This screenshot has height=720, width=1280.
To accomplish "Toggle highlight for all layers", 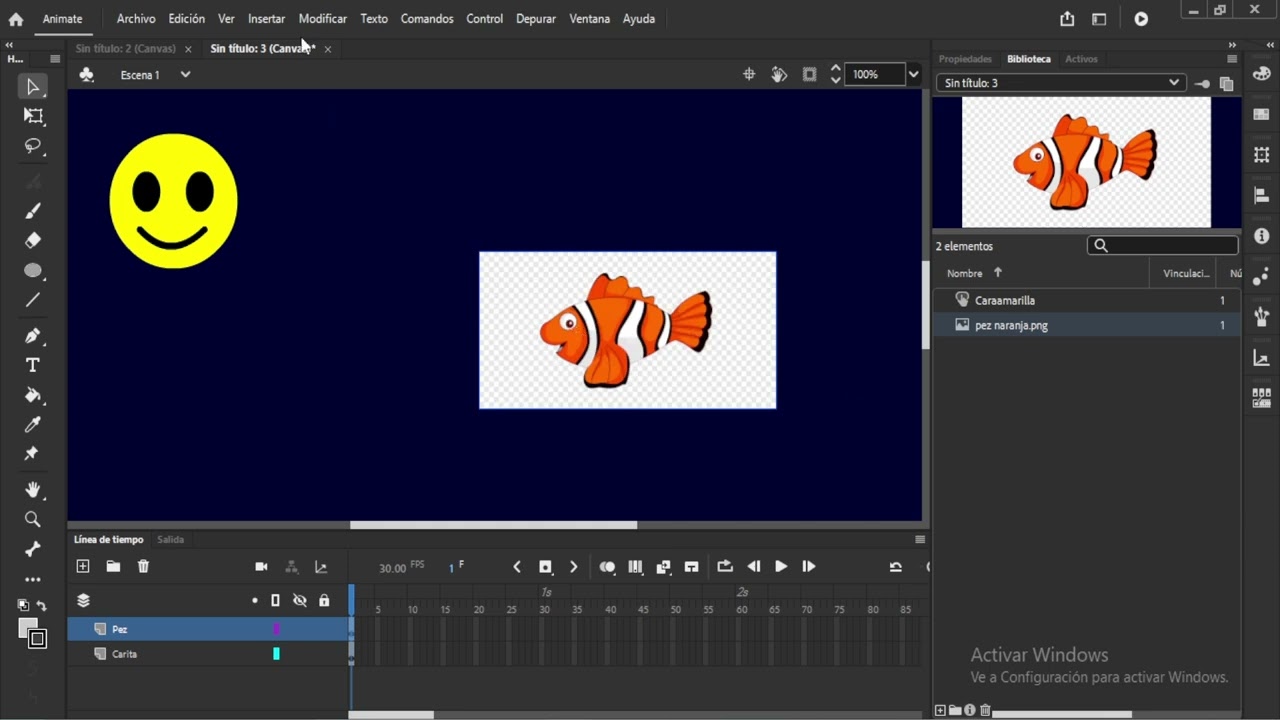I will 255,600.
